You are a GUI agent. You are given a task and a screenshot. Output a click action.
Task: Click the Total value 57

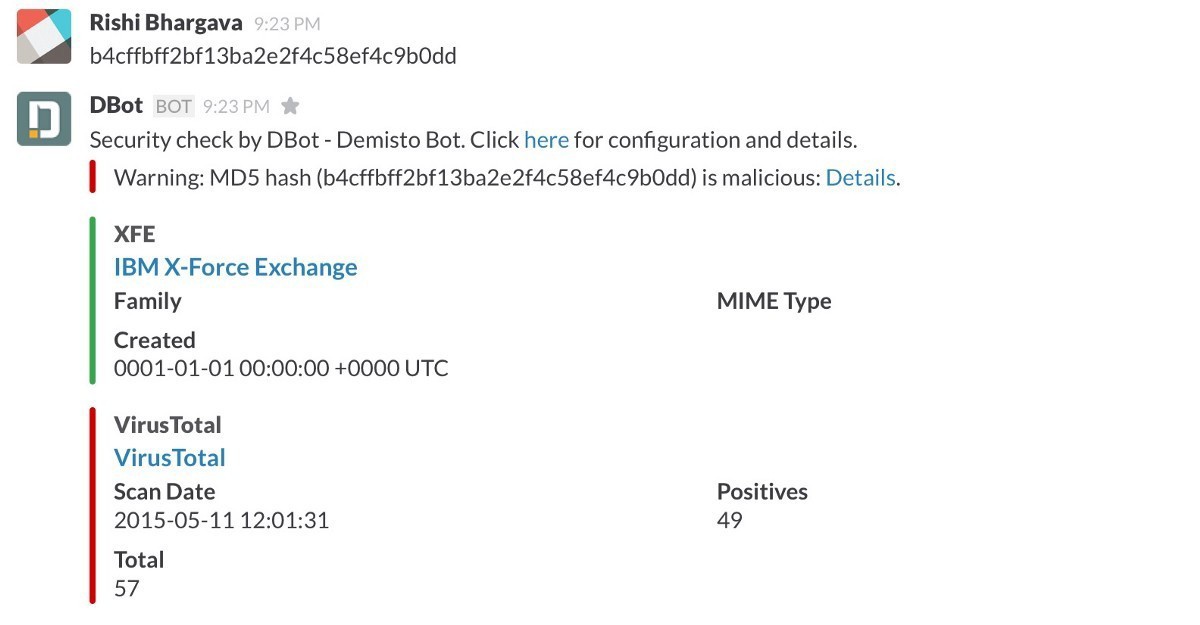tap(126, 588)
